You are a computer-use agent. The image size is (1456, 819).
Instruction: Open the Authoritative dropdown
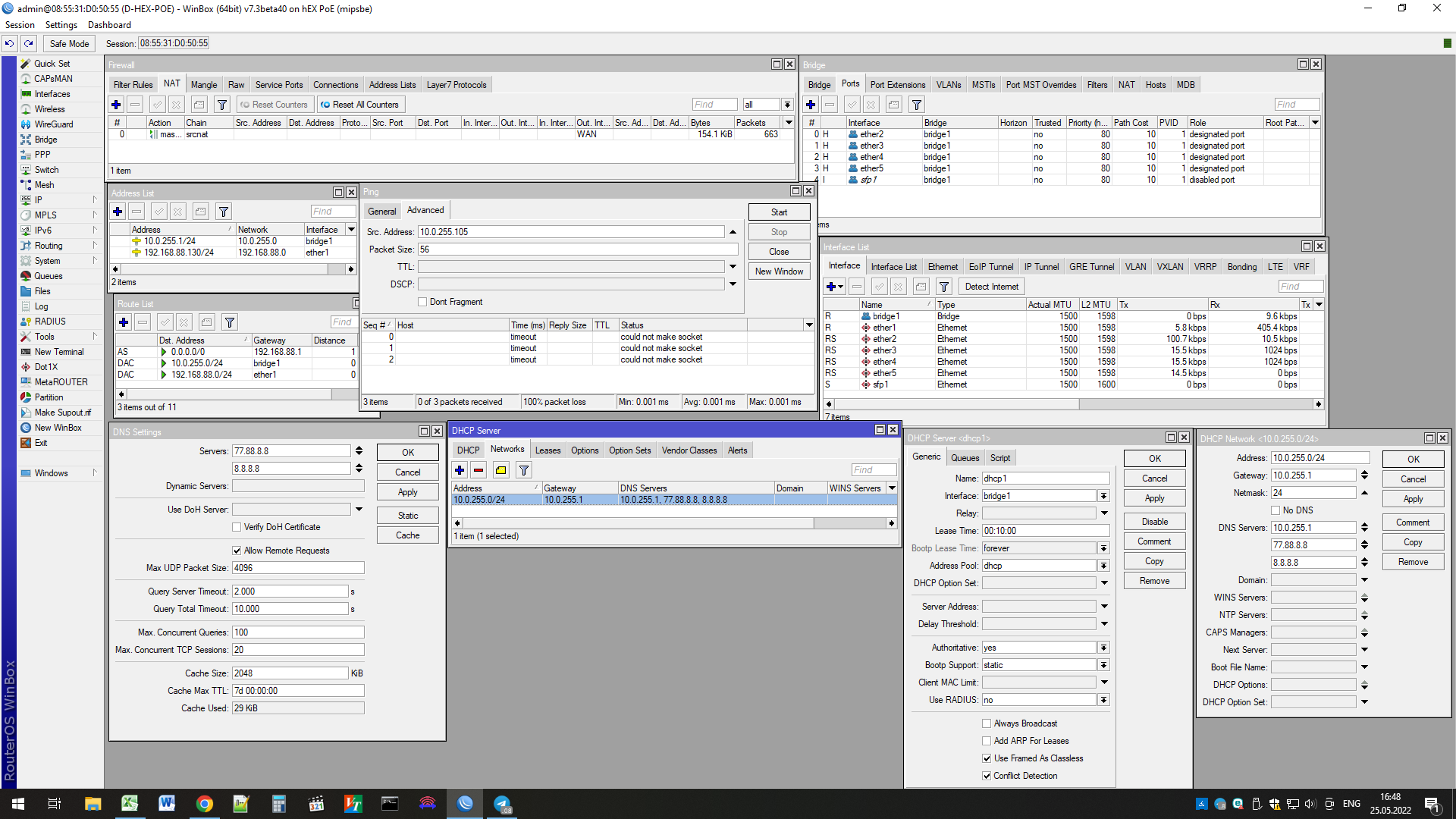point(1103,648)
